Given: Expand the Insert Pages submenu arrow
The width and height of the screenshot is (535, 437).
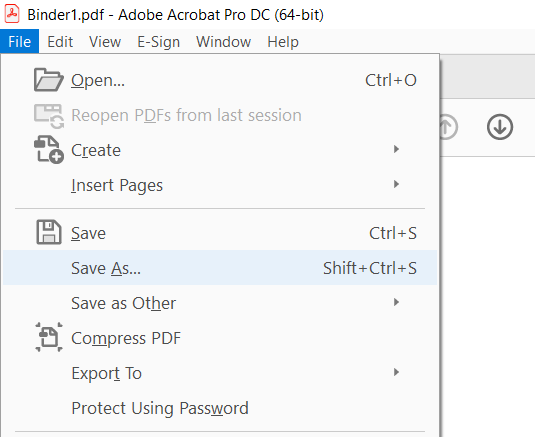Looking at the screenshot, I should pyautogui.click(x=396, y=184).
